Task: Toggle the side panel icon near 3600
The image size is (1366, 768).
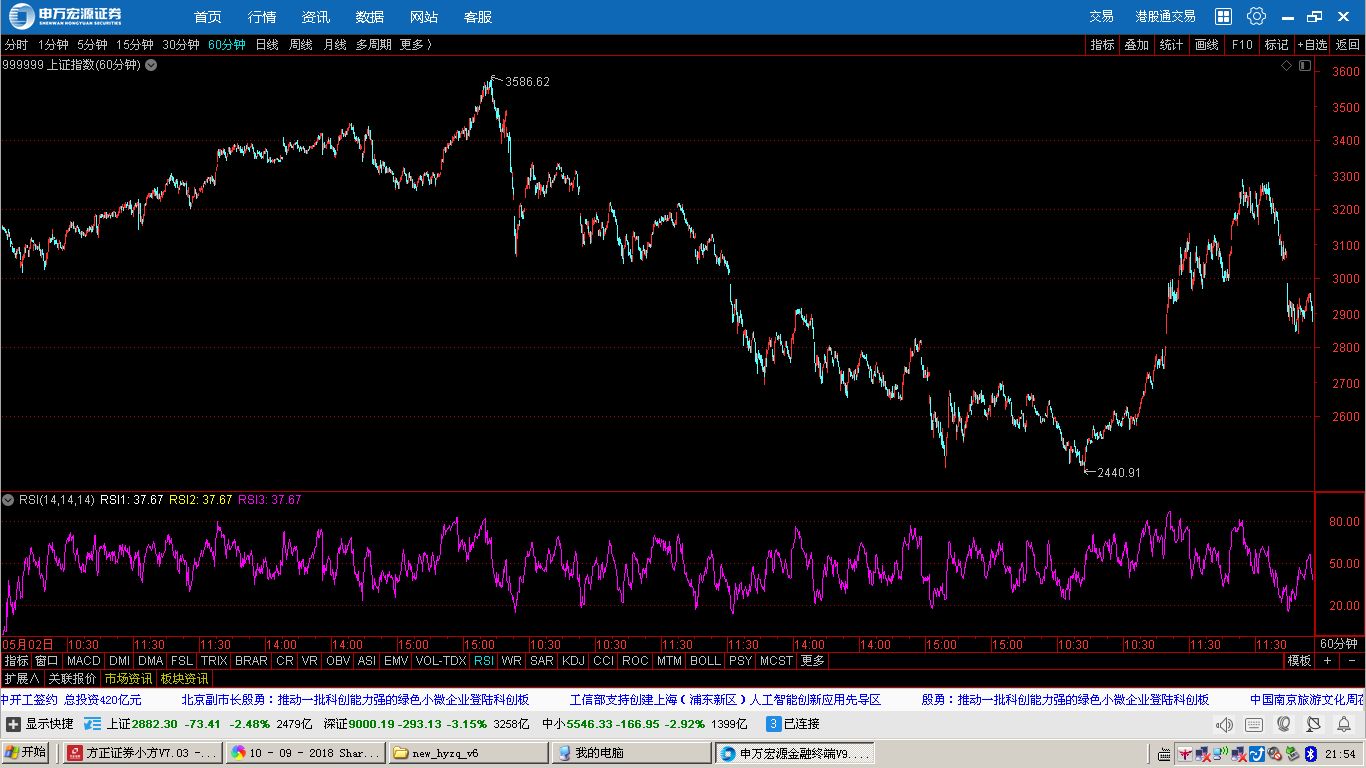Action: [x=1304, y=65]
